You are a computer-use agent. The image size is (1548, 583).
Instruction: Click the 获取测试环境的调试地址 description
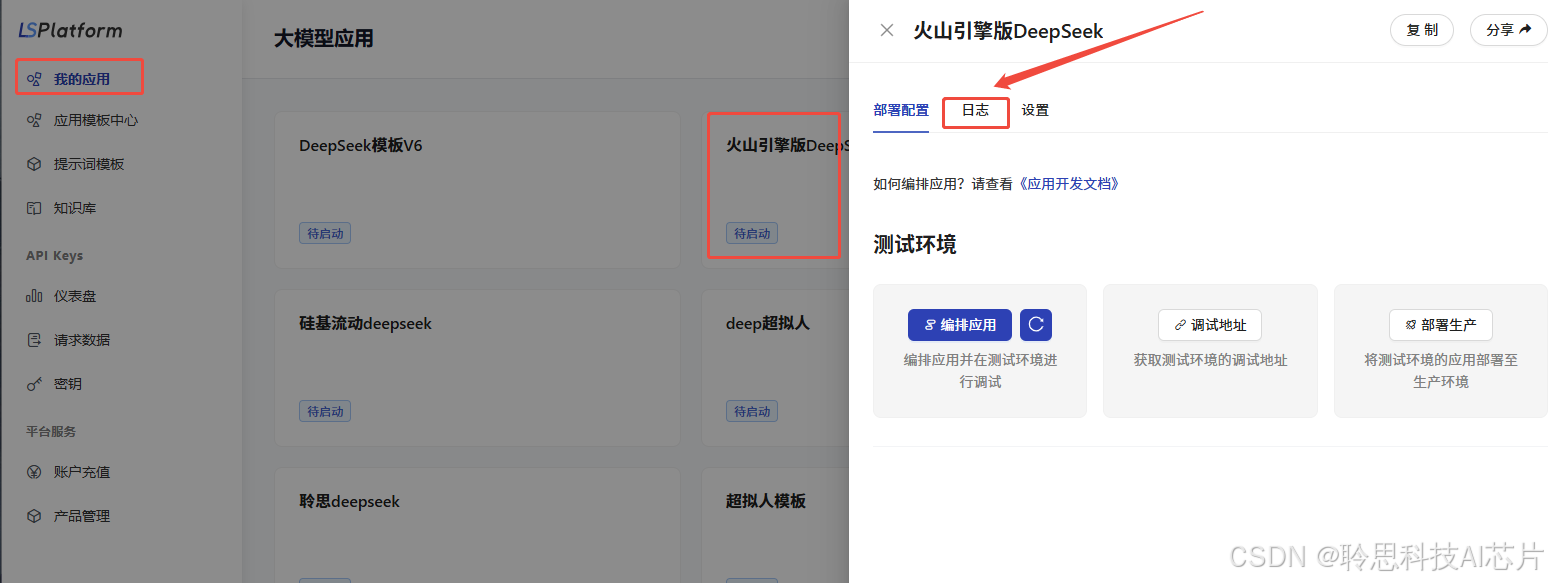(1210, 360)
